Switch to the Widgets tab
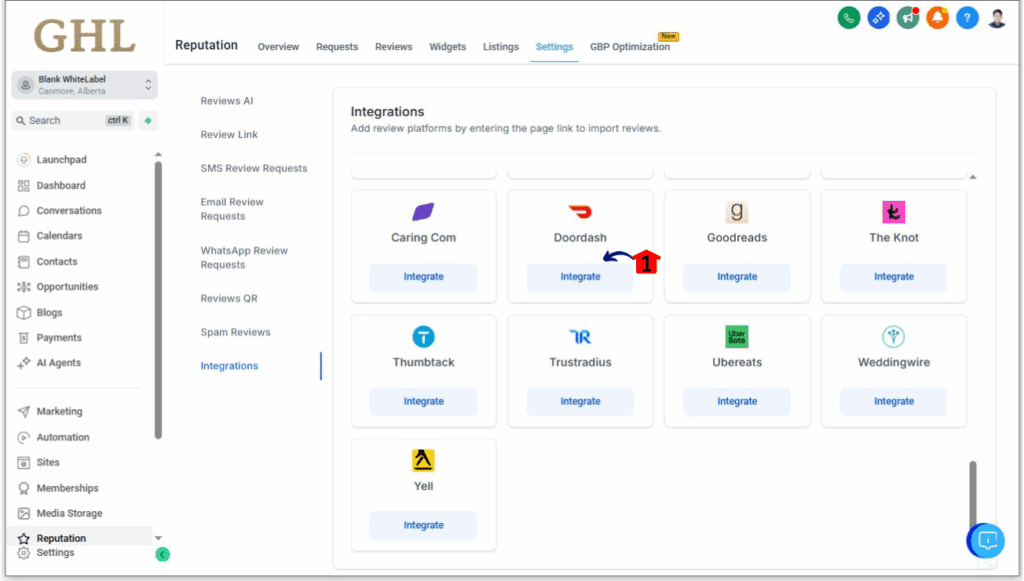 (x=447, y=47)
